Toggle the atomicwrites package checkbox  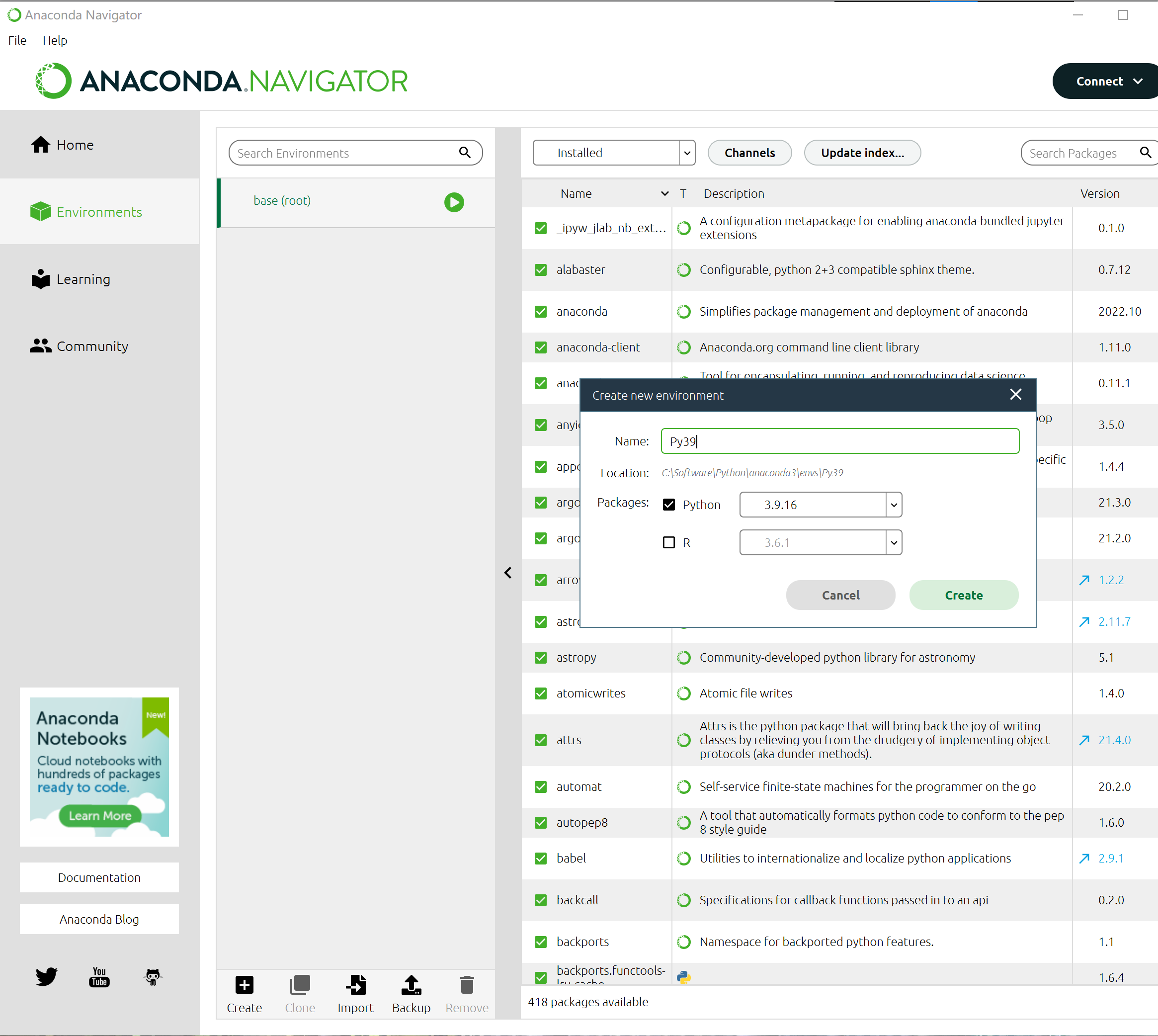click(x=541, y=693)
